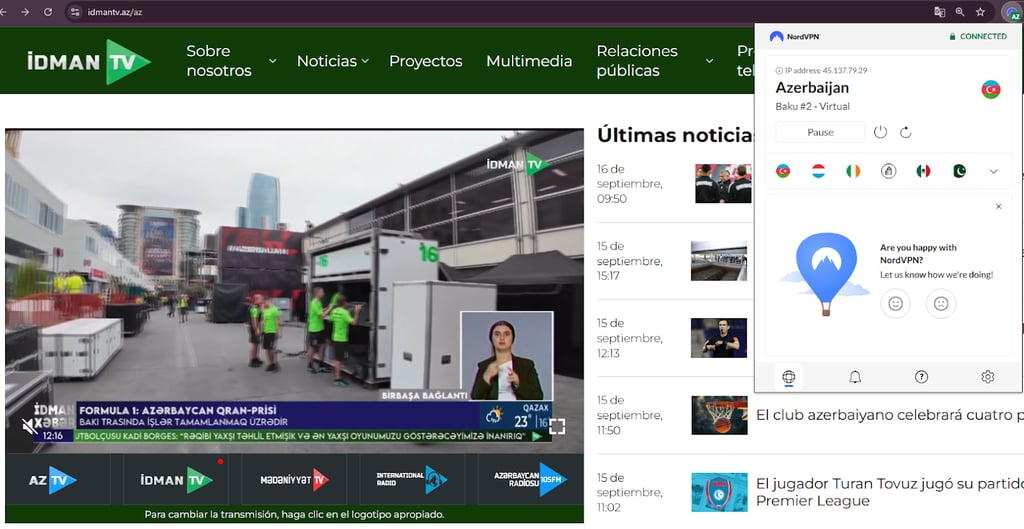Open news thumbnail dated 16 de septiembre 09:50
This screenshot has width=1024, height=529.
pyautogui.click(x=724, y=184)
